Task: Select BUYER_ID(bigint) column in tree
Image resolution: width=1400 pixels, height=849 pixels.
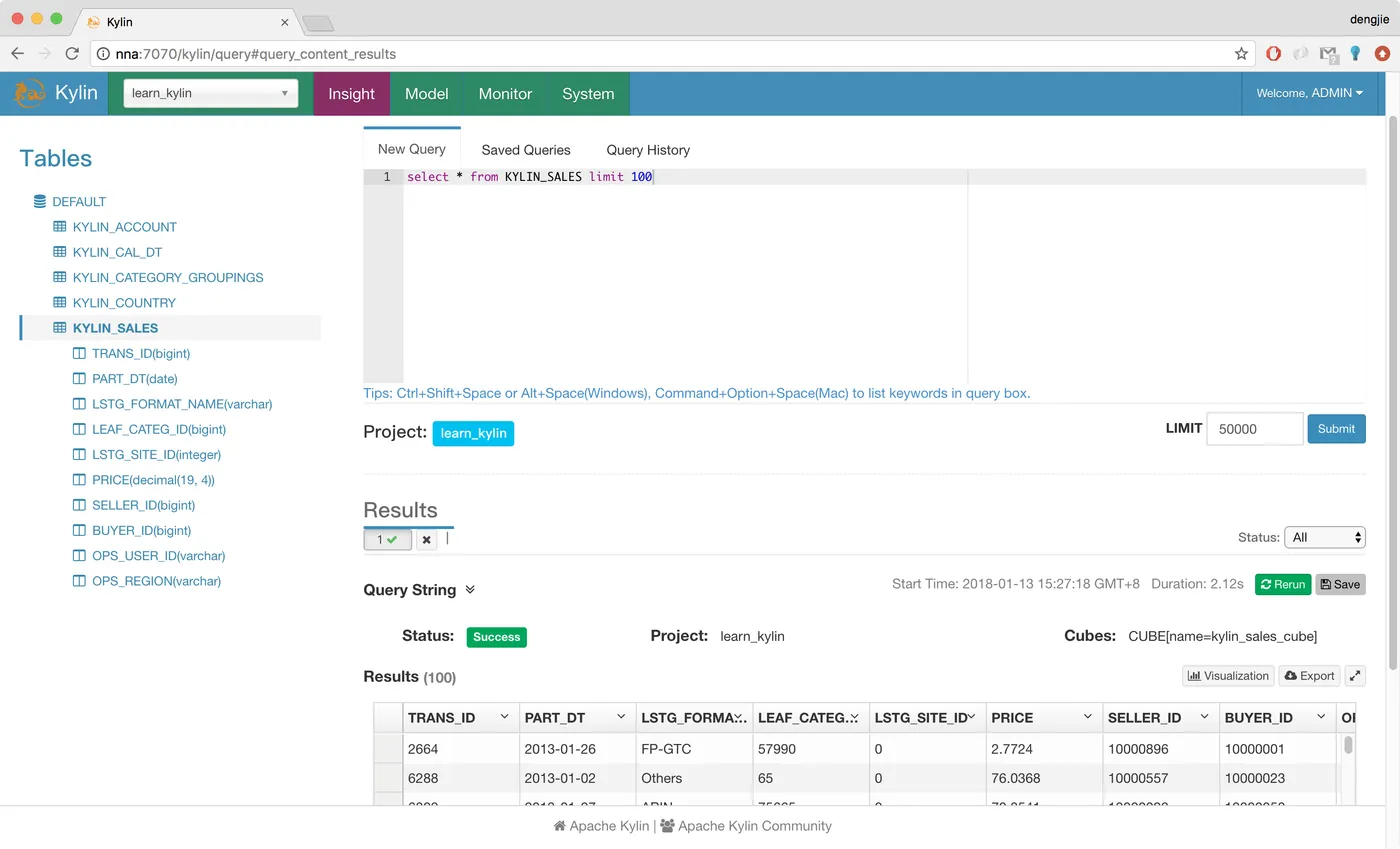Action: (x=141, y=531)
